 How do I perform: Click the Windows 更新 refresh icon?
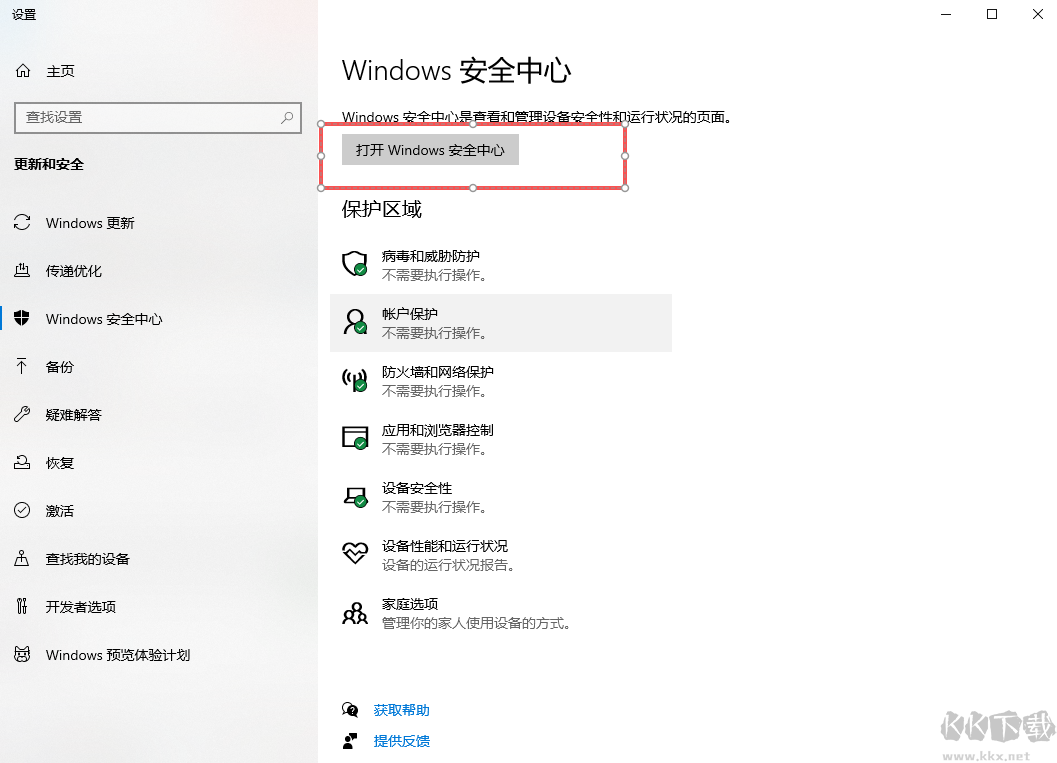(22, 222)
